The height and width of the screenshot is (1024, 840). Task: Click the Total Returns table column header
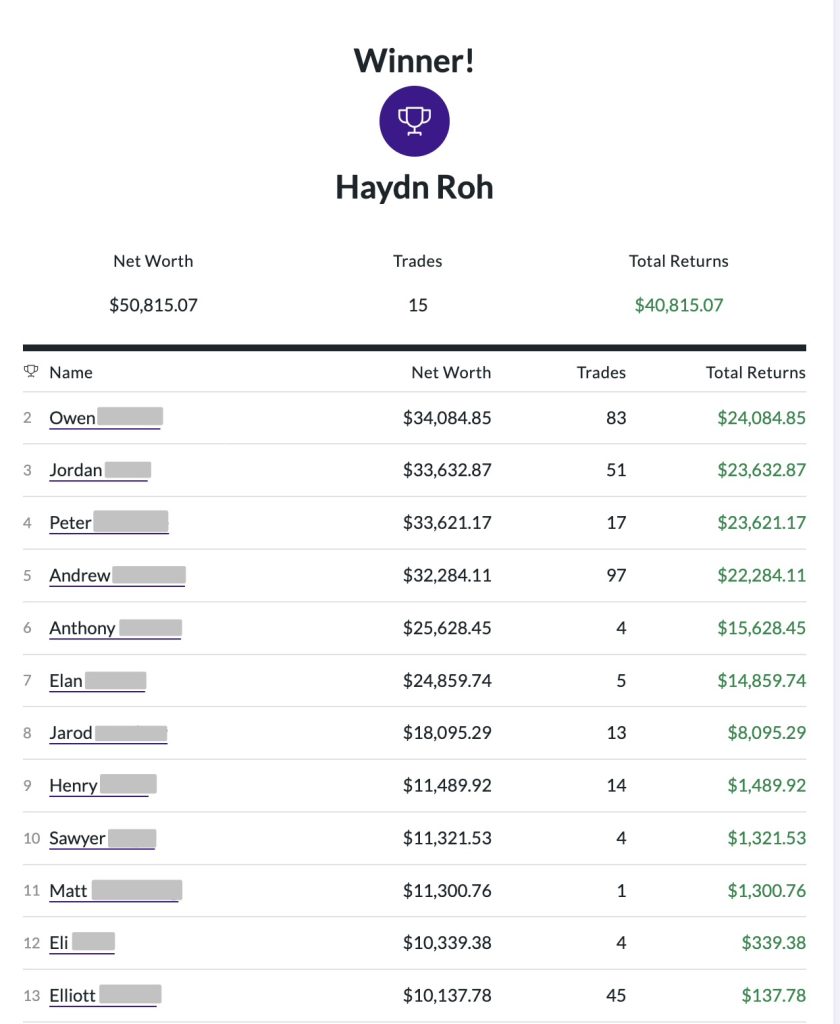point(755,372)
